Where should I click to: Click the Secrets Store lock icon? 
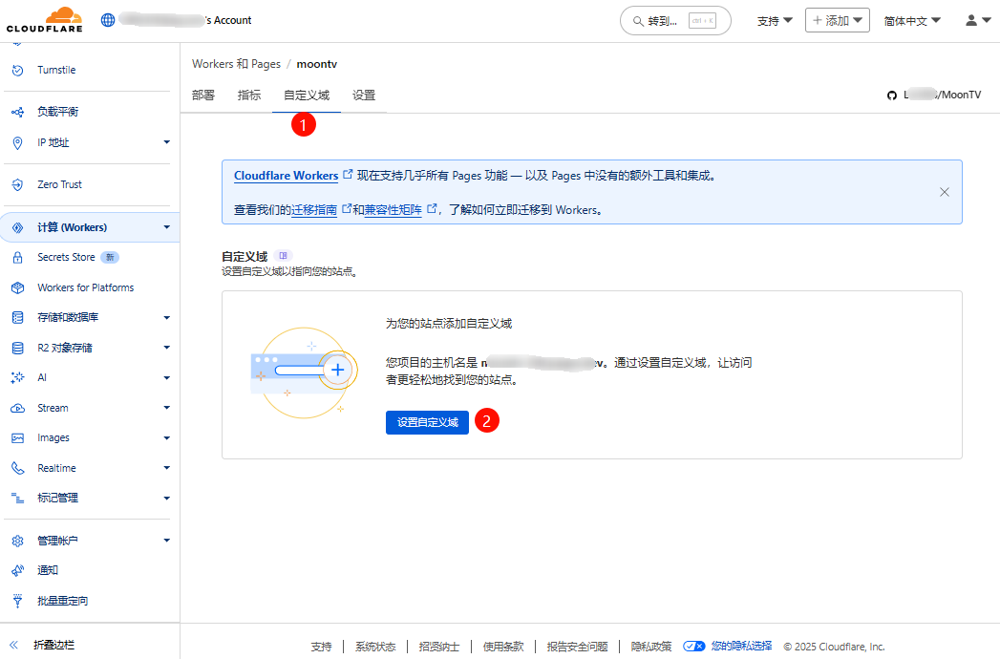point(17,257)
